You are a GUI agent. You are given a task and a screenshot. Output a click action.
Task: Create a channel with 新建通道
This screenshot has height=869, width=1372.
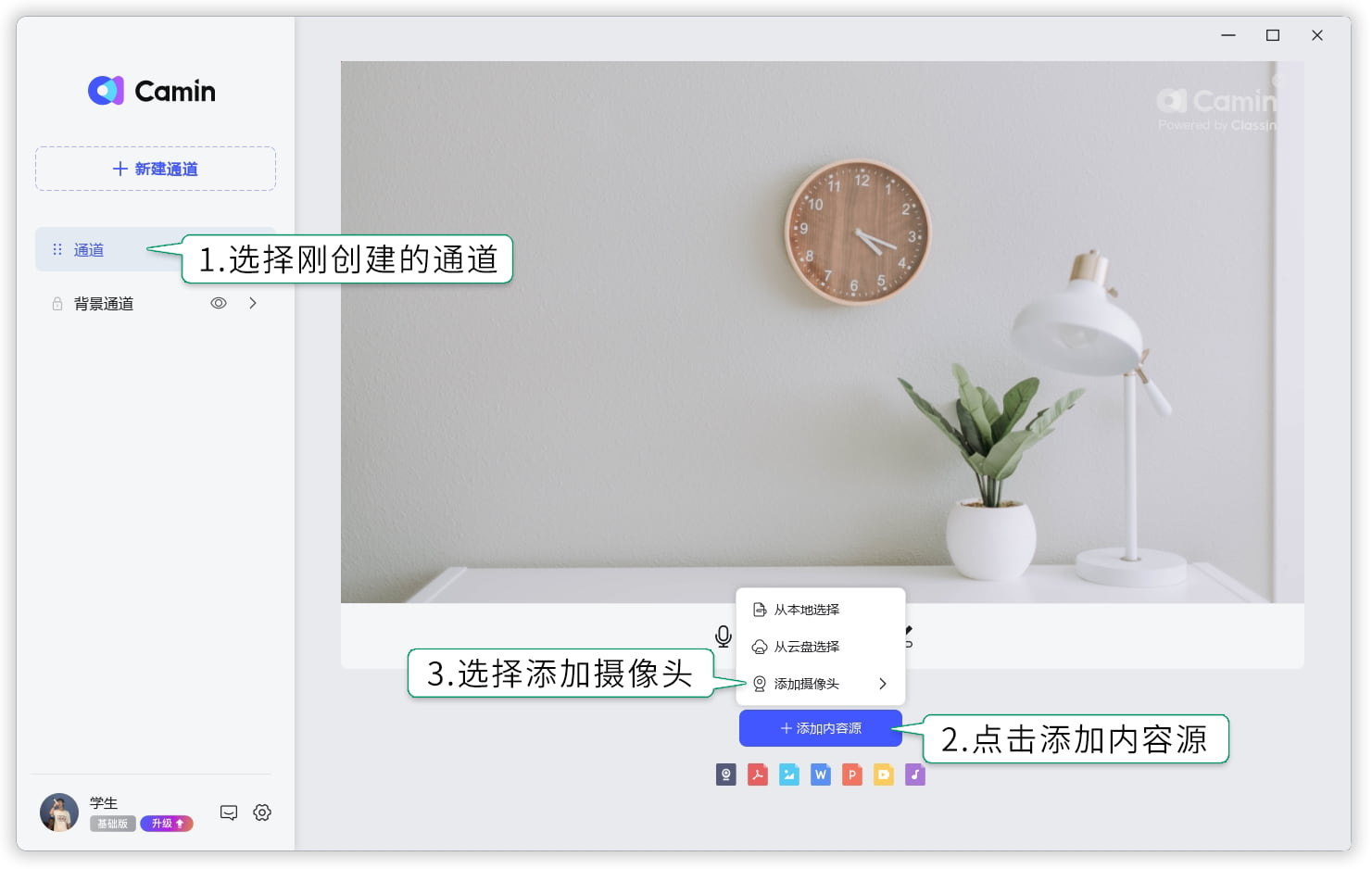coord(156,169)
